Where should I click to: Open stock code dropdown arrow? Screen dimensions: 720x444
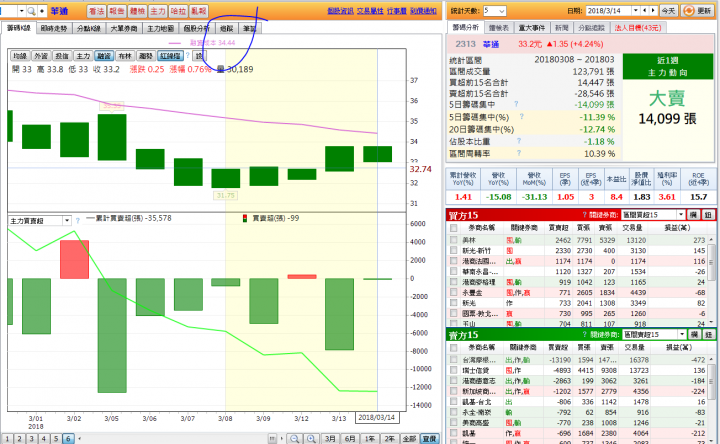point(21,11)
